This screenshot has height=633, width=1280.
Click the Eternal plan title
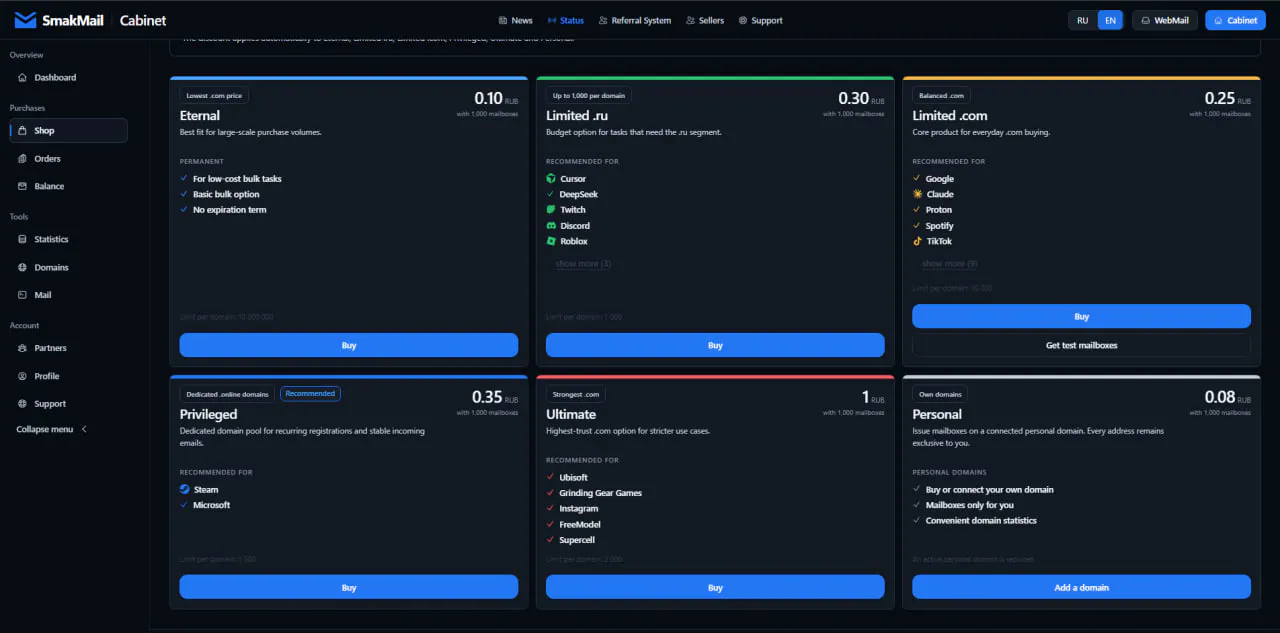[x=200, y=116]
